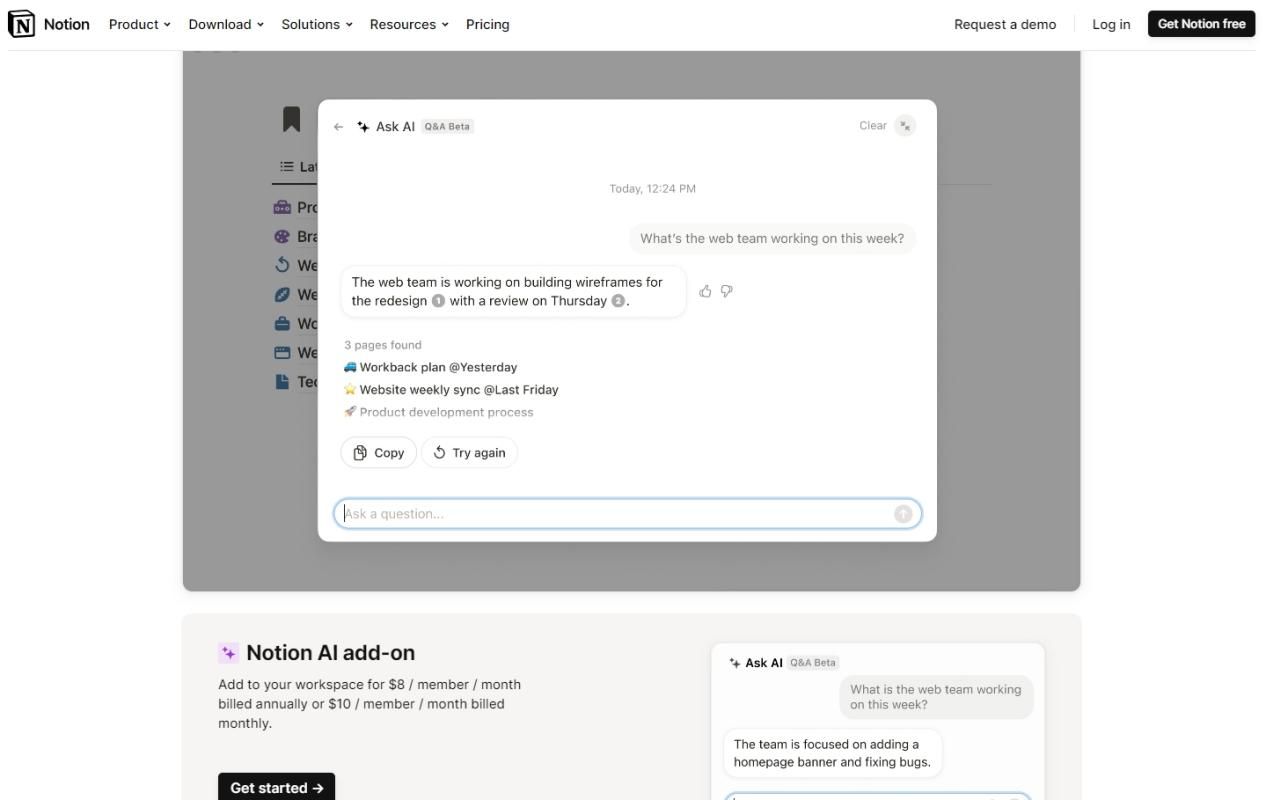Click the user question bubble about web team
Screen dimensions: 1266x800
tap(772, 239)
